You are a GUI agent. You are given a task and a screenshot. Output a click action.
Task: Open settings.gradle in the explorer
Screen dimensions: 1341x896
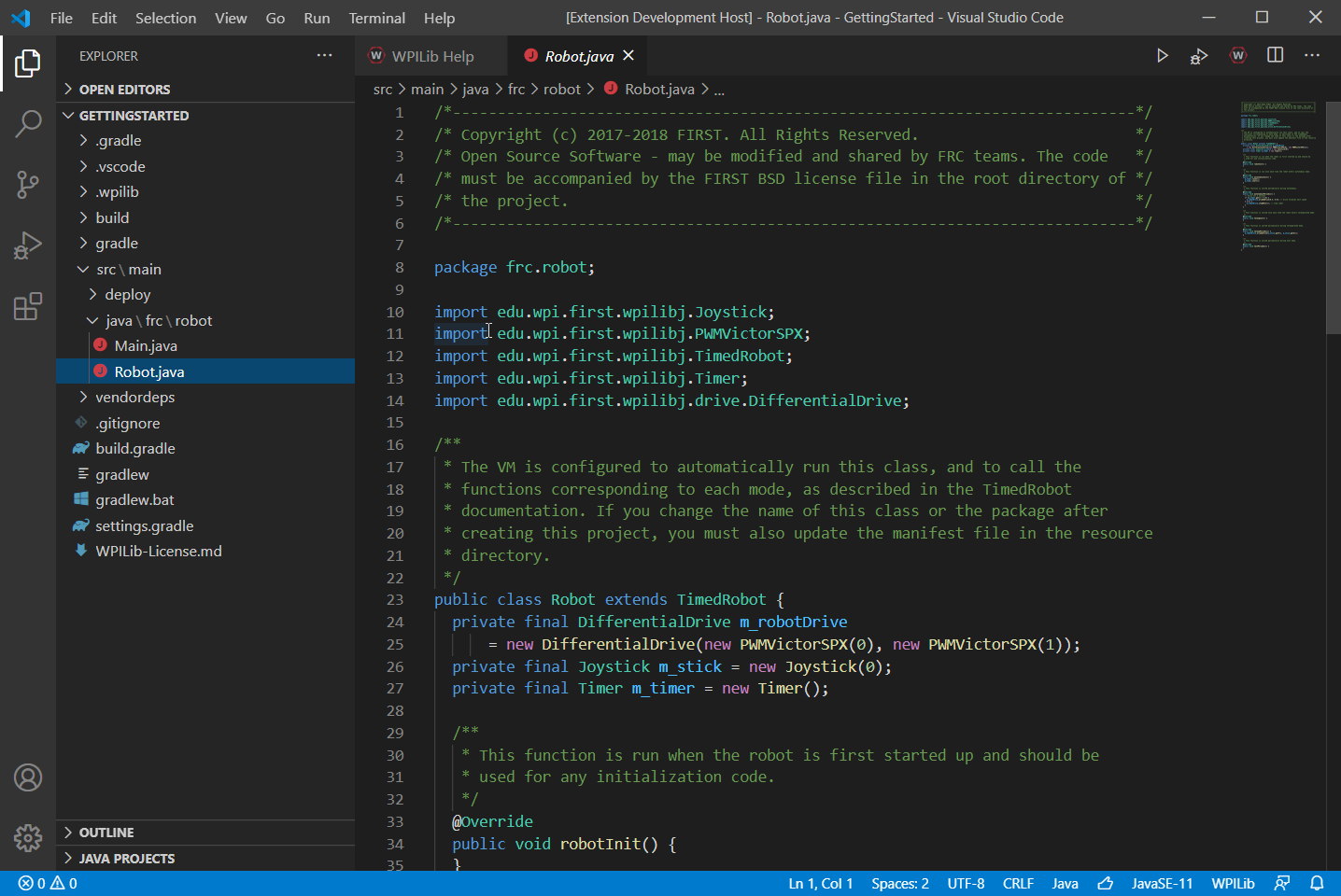pos(205,525)
